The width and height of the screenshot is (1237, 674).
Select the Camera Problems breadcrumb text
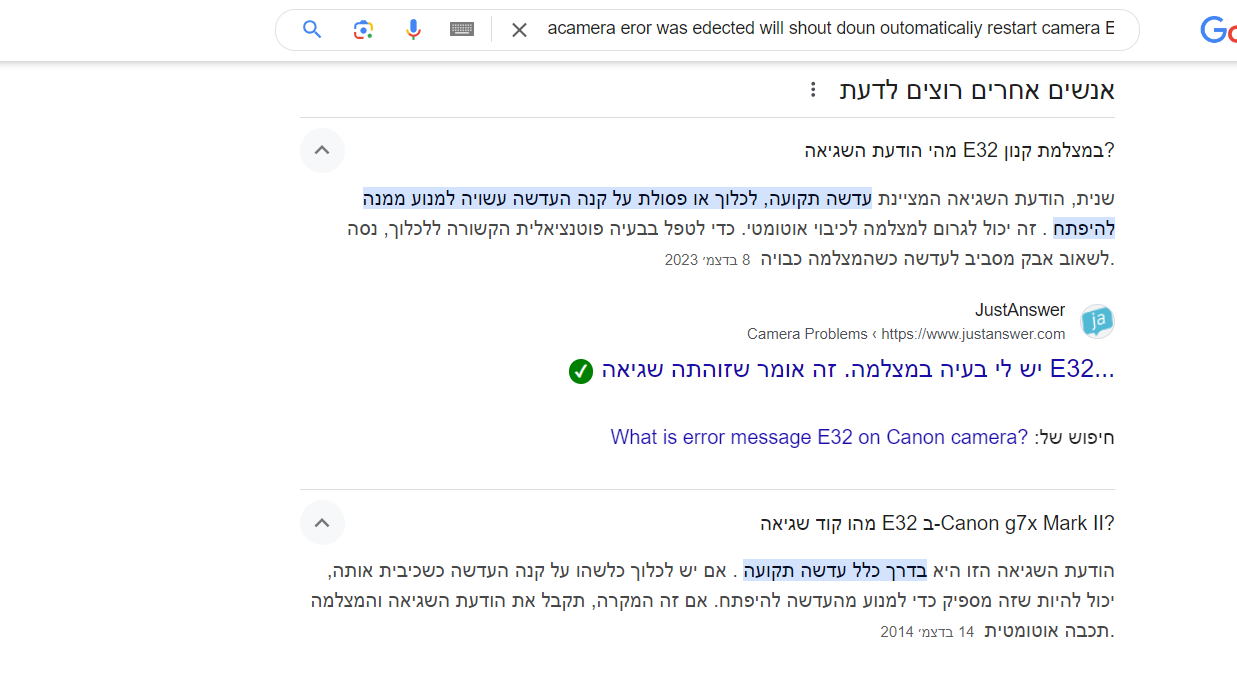(x=807, y=334)
